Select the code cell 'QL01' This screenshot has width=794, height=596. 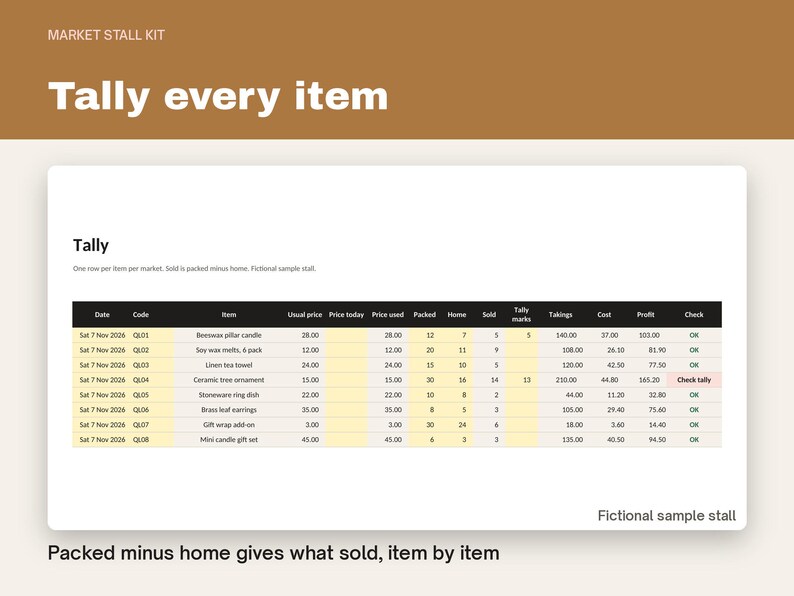[x=141, y=335]
